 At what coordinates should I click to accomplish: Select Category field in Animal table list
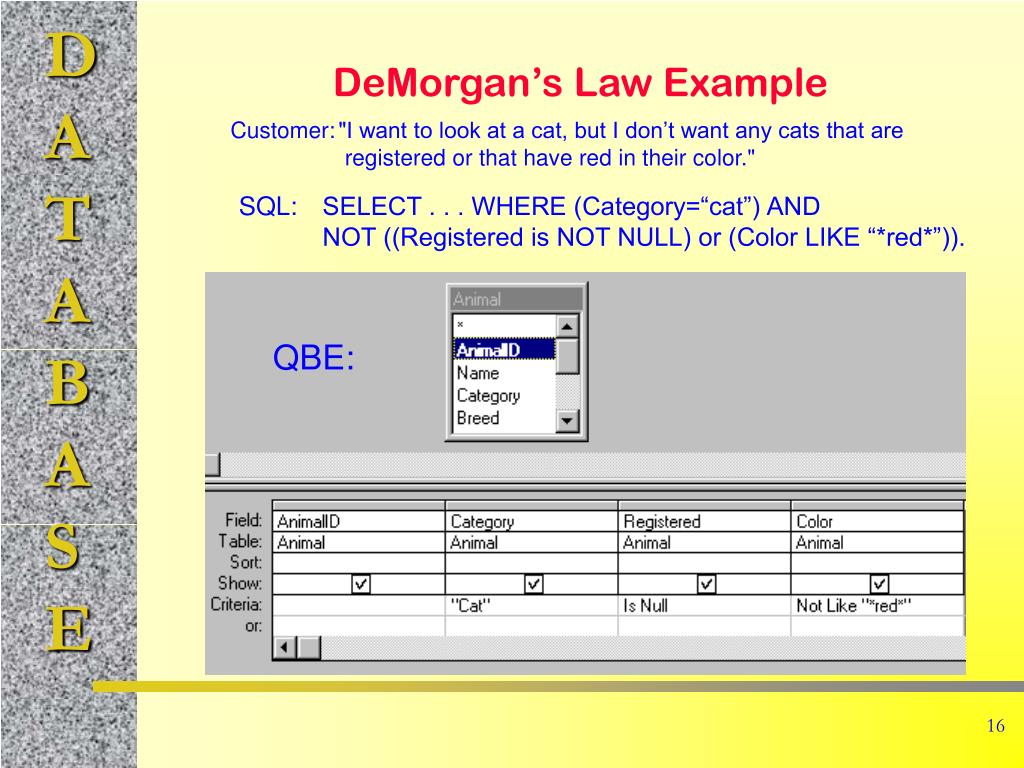pyautogui.click(x=504, y=396)
